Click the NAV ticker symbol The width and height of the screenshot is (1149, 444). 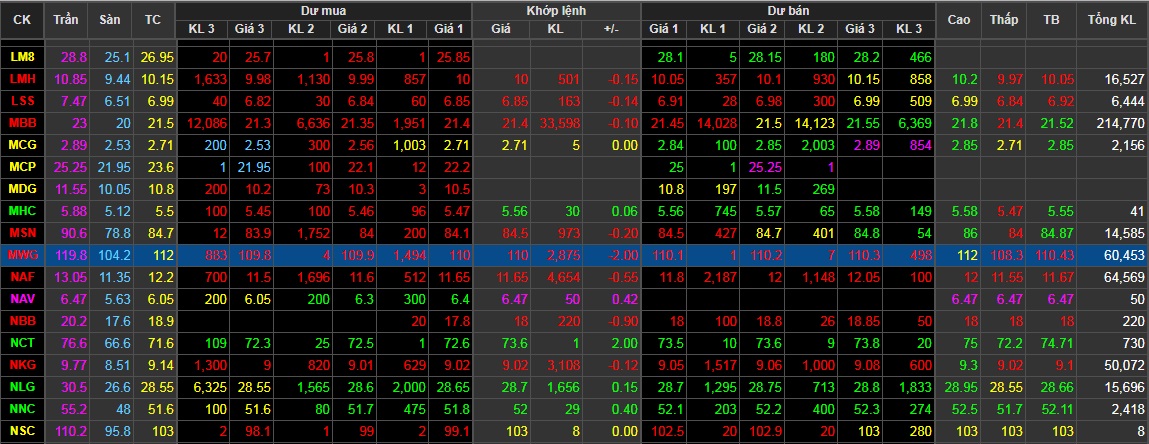22,298
